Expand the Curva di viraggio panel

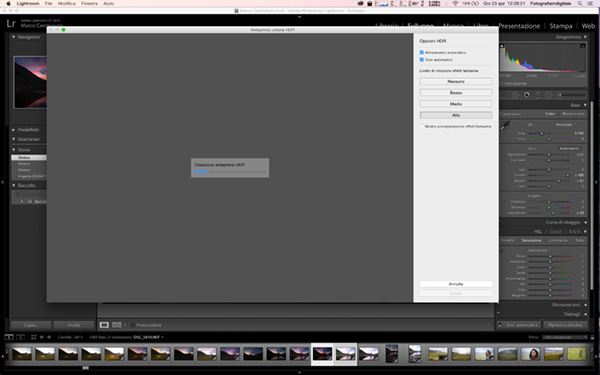click(585, 222)
